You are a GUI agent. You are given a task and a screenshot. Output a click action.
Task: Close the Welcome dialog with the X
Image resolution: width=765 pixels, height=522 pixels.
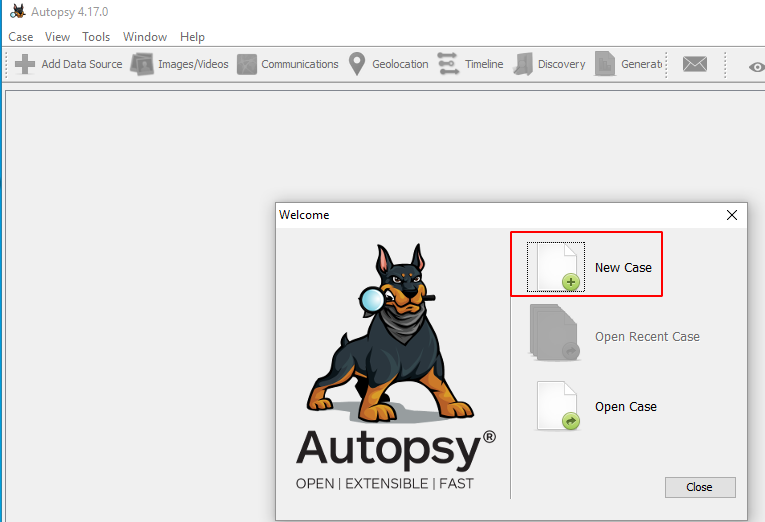coord(731,215)
